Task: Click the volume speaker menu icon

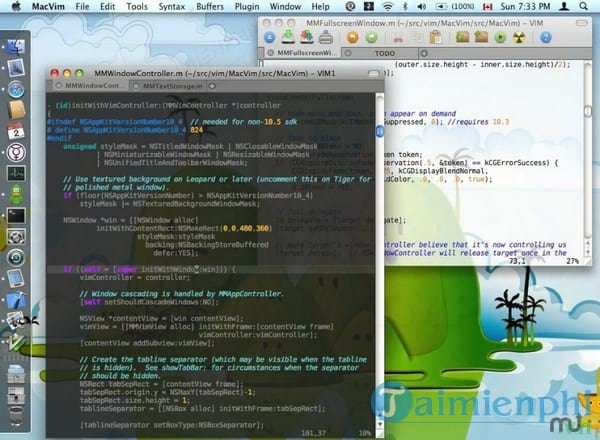Action: click(422, 7)
